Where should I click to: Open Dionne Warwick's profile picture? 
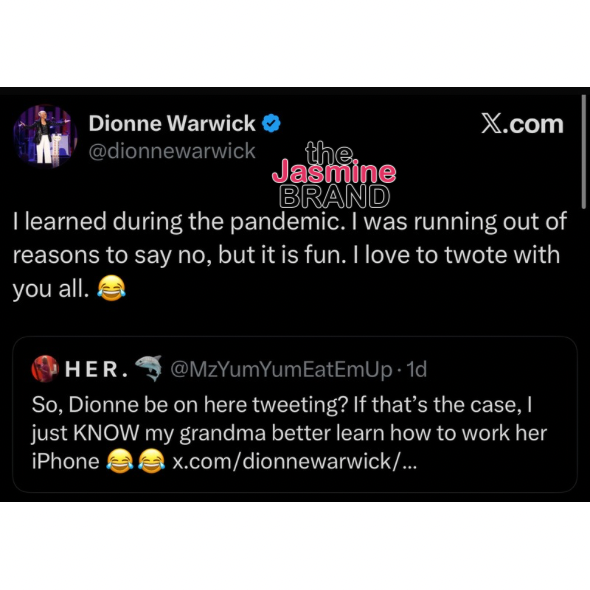(45, 137)
